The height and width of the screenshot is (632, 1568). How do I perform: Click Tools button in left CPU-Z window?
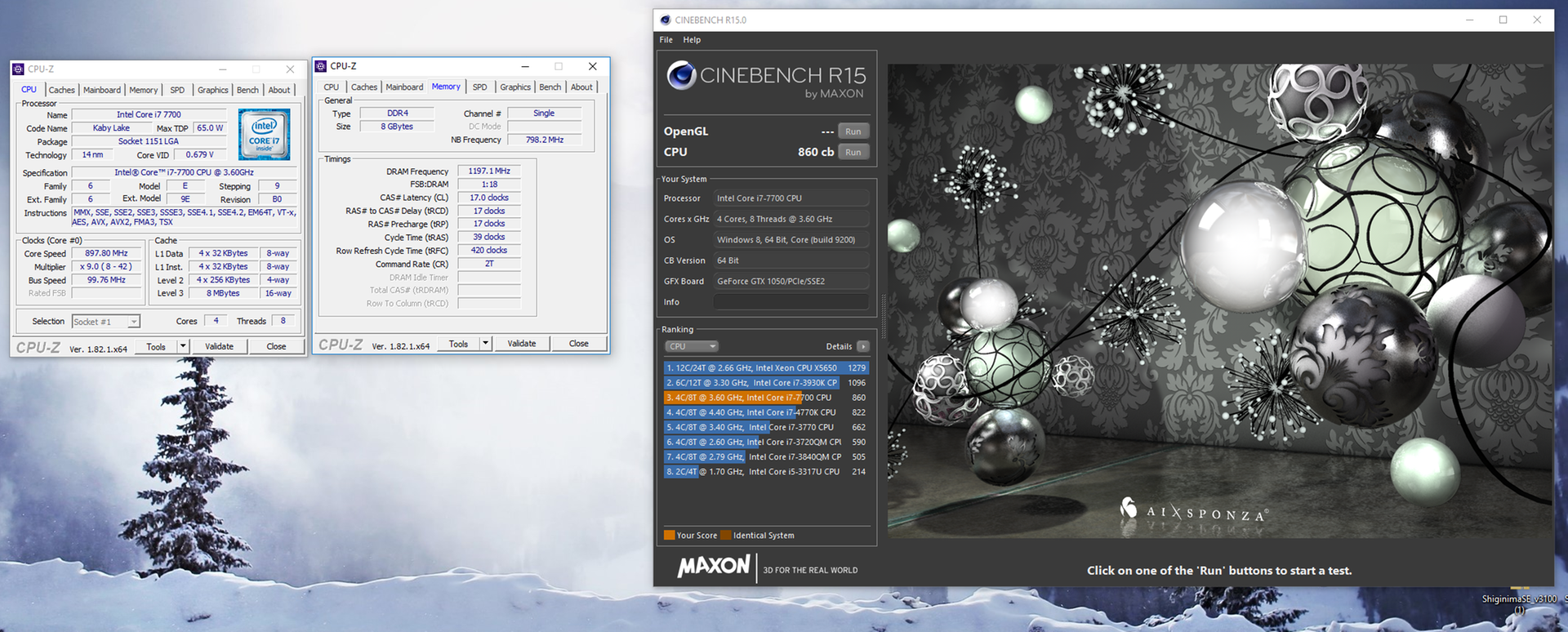156,346
